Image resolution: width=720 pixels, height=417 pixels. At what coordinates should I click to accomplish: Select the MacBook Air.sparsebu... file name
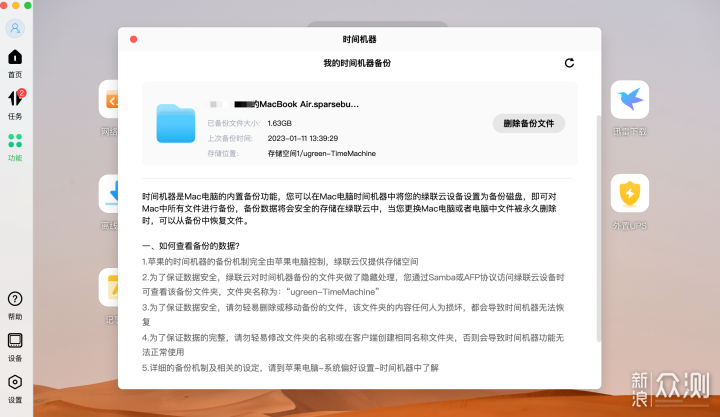pyautogui.click(x=284, y=104)
